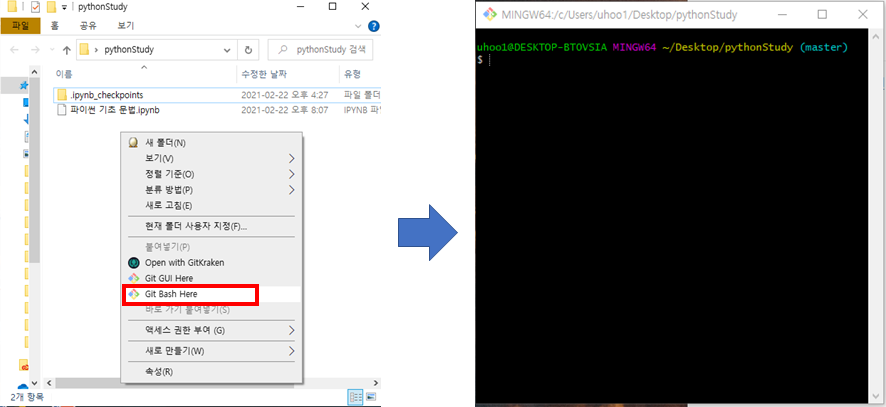The width and height of the screenshot is (886, 407).
Task: Minimize the MINGW64 terminal window
Action: pos(783,15)
